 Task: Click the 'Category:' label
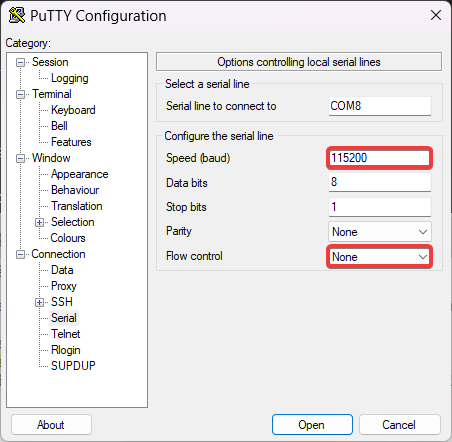[28, 43]
